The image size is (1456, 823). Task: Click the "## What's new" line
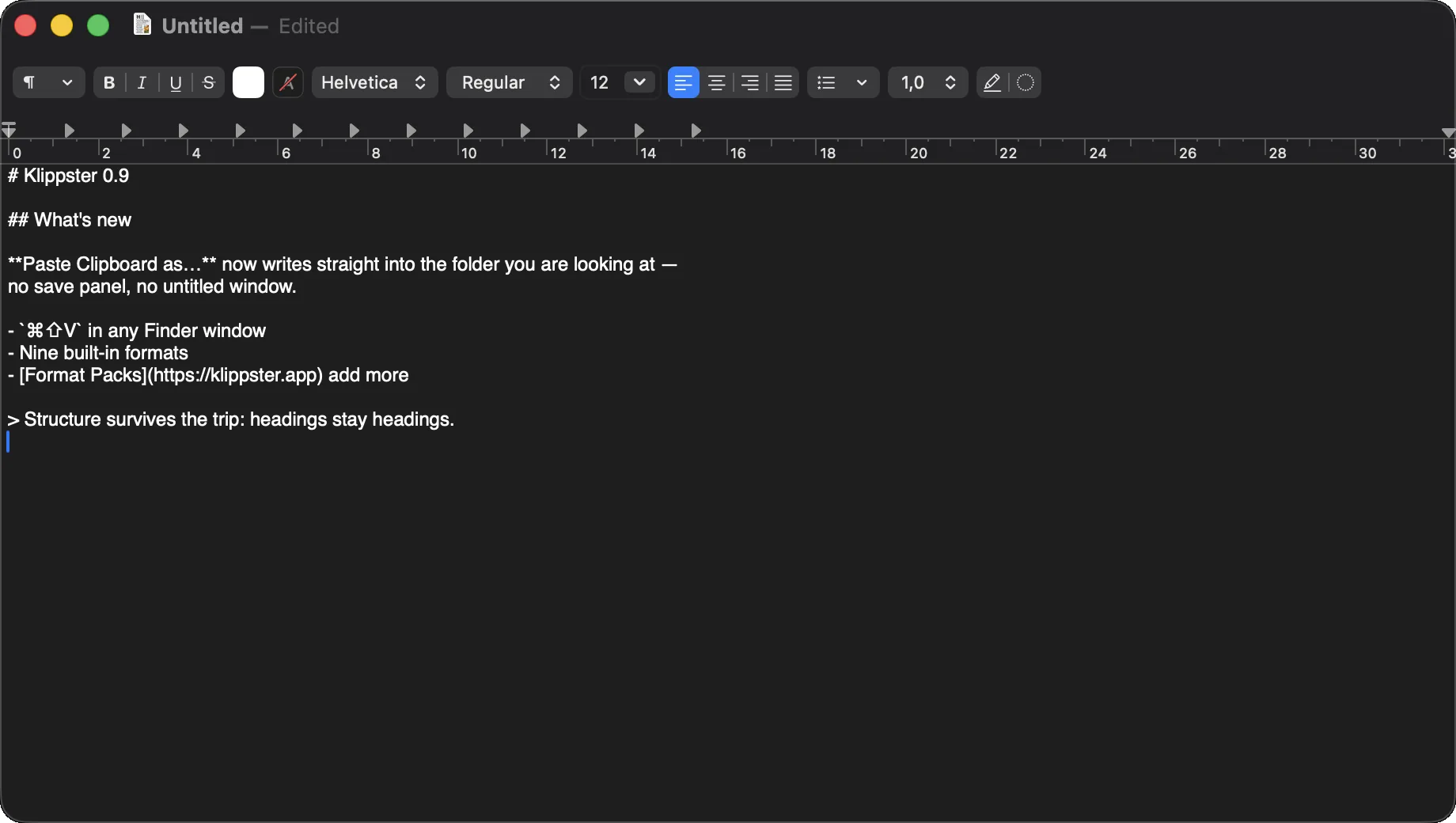point(70,220)
